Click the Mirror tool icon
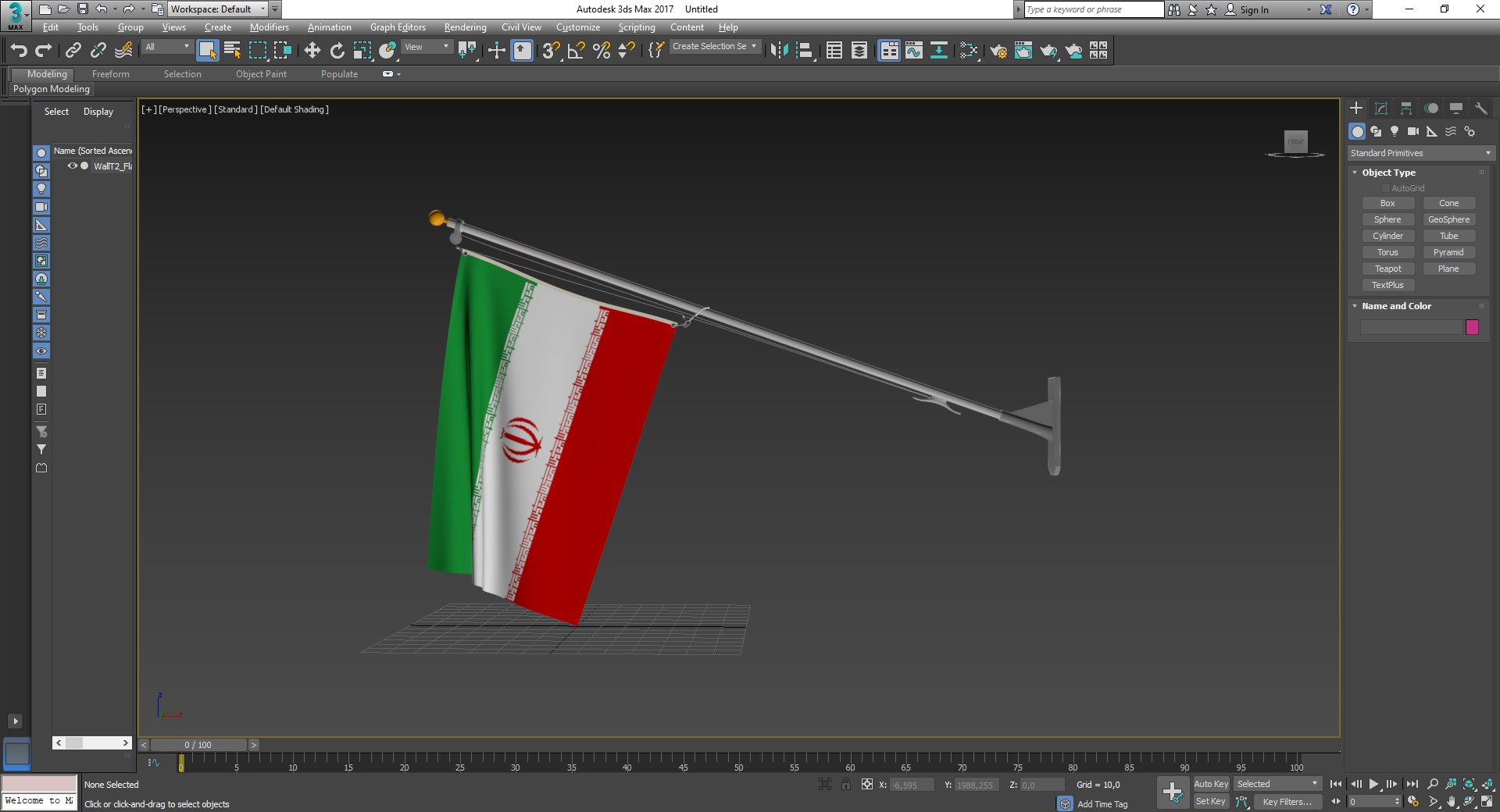Screen dimensions: 1500x812 [x=779, y=51]
